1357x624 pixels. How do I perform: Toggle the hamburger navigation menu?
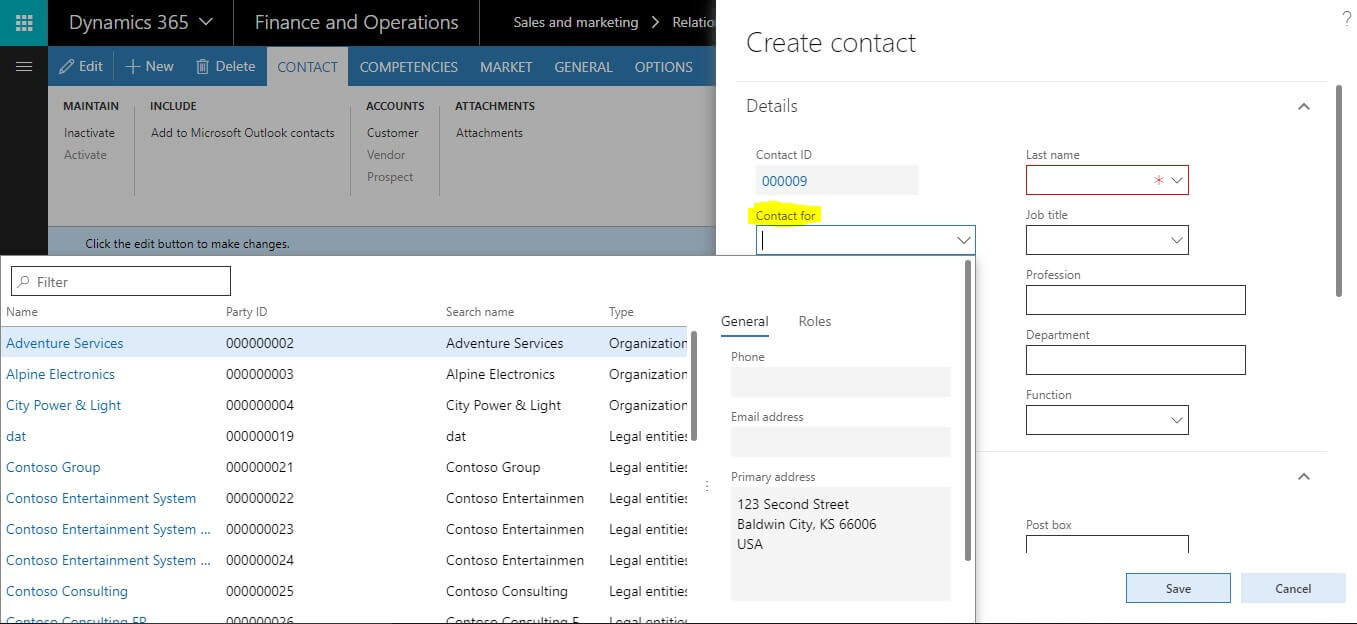(24, 67)
